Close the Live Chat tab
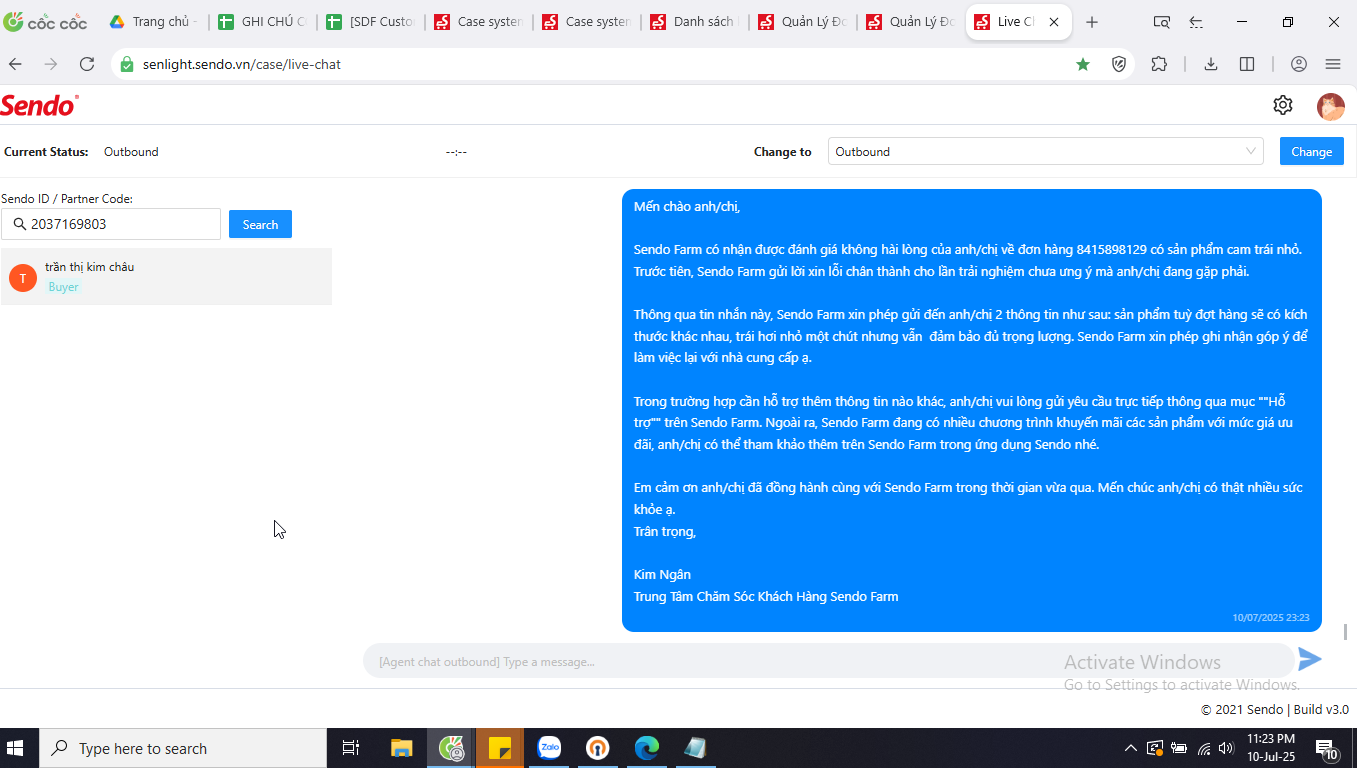Screen dimensions: 1357x768 pos(1054,22)
